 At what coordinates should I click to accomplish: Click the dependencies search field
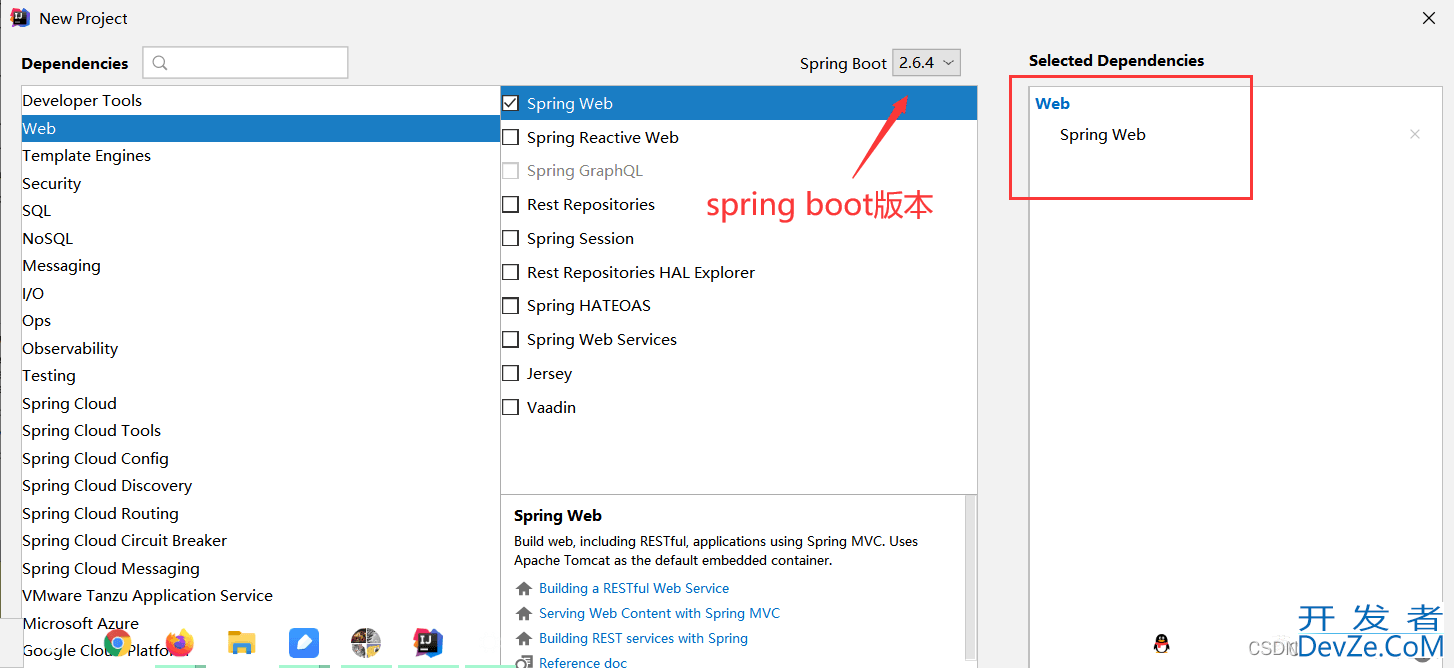(245, 62)
